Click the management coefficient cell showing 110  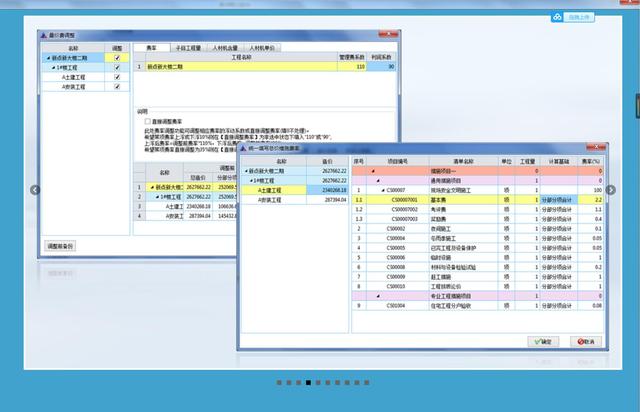[352, 67]
